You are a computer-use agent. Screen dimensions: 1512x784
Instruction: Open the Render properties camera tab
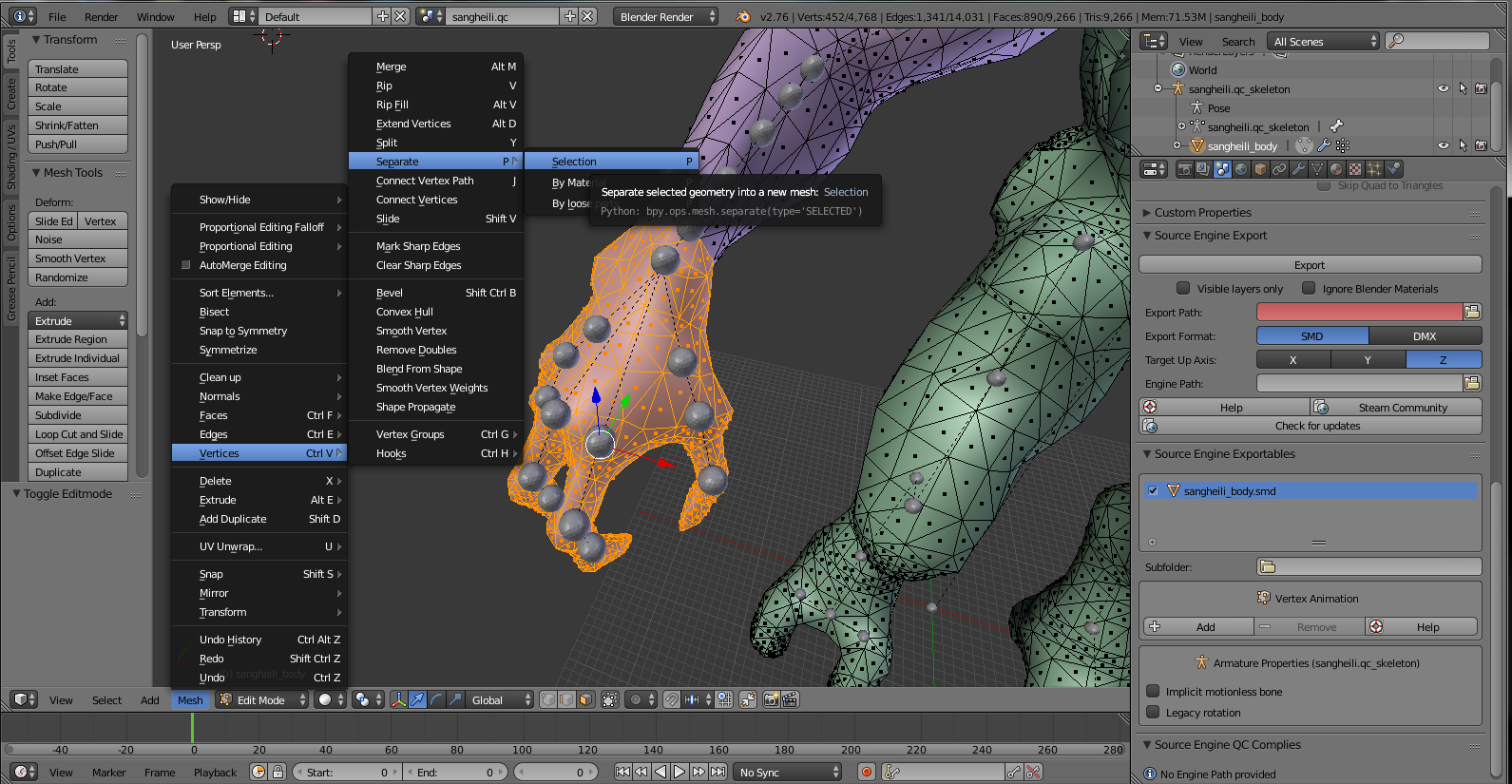[x=1184, y=169]
